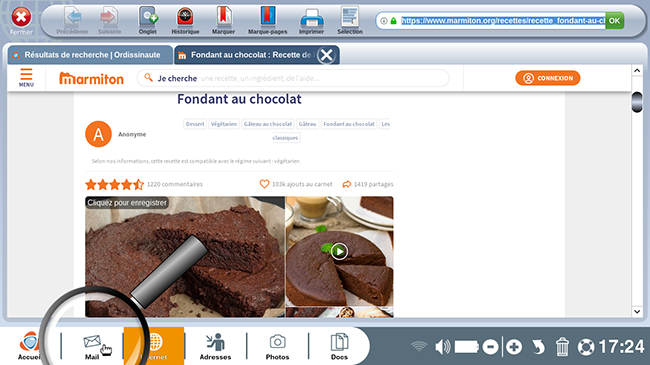Viewport: 650px width, 365px height.
Task: Click the URL address field
Action: pyautogui.click(x=503, y=20)
